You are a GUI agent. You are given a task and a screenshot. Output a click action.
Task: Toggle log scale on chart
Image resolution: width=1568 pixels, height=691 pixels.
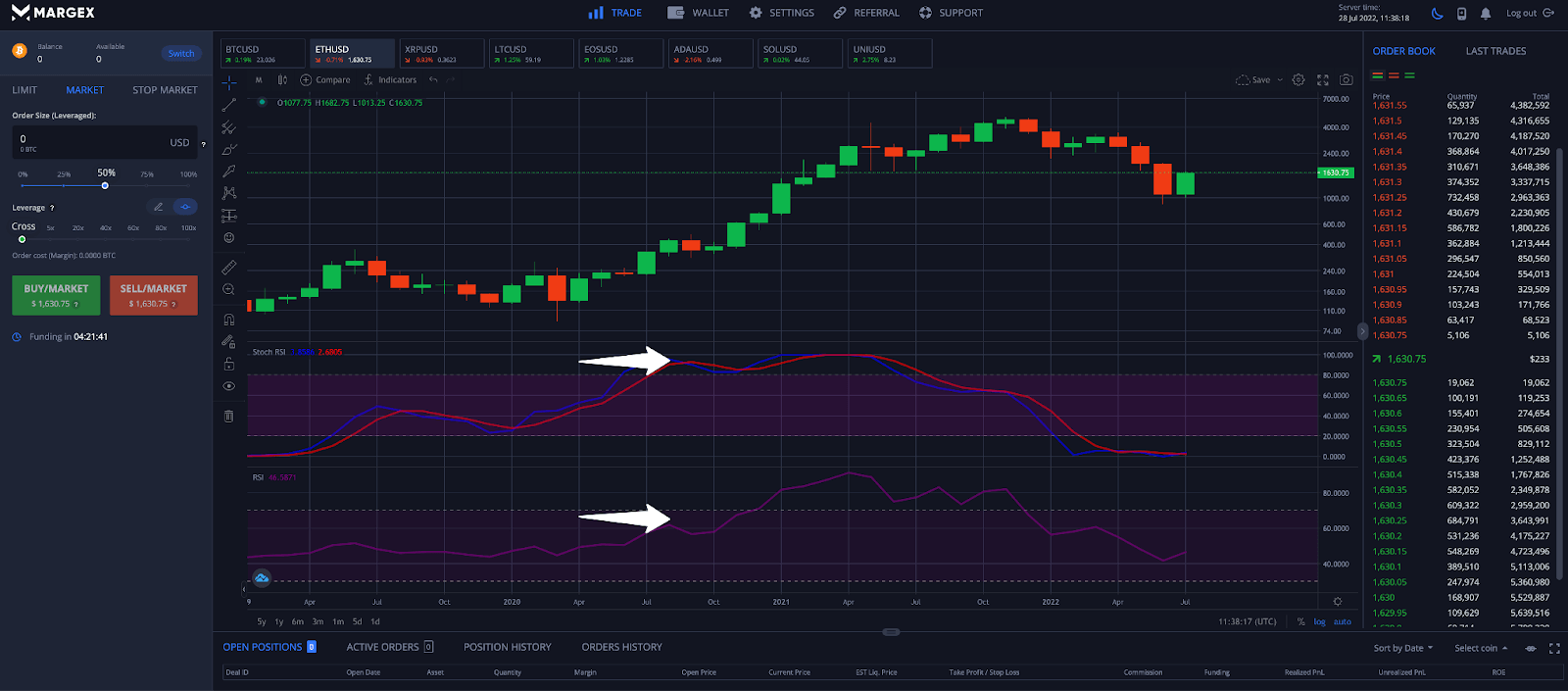click(x=1320, y=621)
